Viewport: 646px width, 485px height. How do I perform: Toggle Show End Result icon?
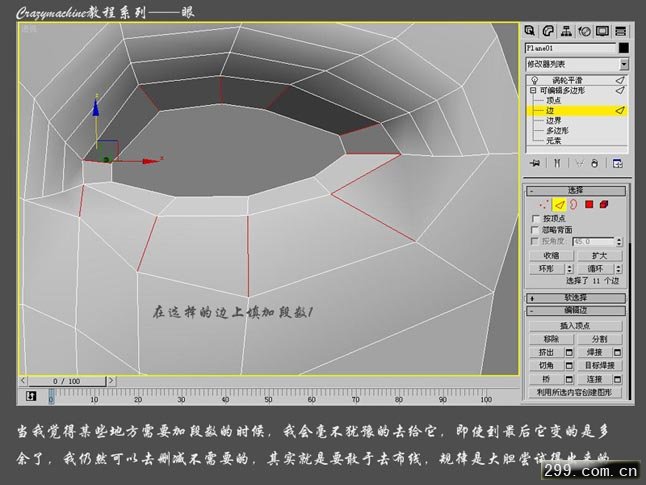coord(557,163)
